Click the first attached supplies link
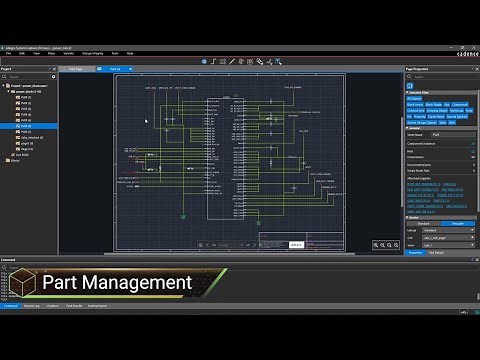The height and width of the screenshot is (360, 480). click(424, 184)
